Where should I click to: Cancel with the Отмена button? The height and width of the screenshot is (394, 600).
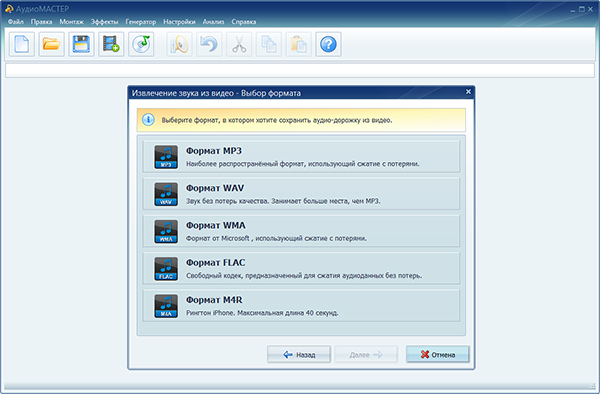pyautogui.click(x=438, y=355)
